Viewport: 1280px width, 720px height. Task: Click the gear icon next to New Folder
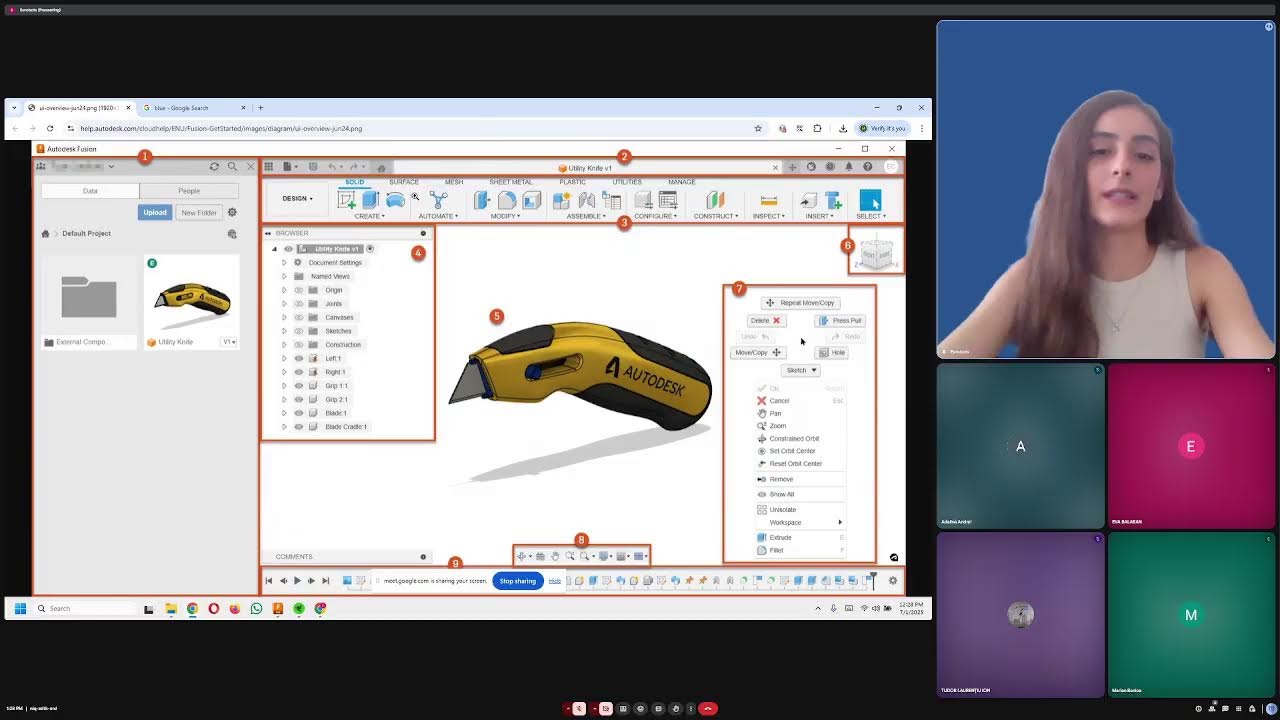coord(232,212)
